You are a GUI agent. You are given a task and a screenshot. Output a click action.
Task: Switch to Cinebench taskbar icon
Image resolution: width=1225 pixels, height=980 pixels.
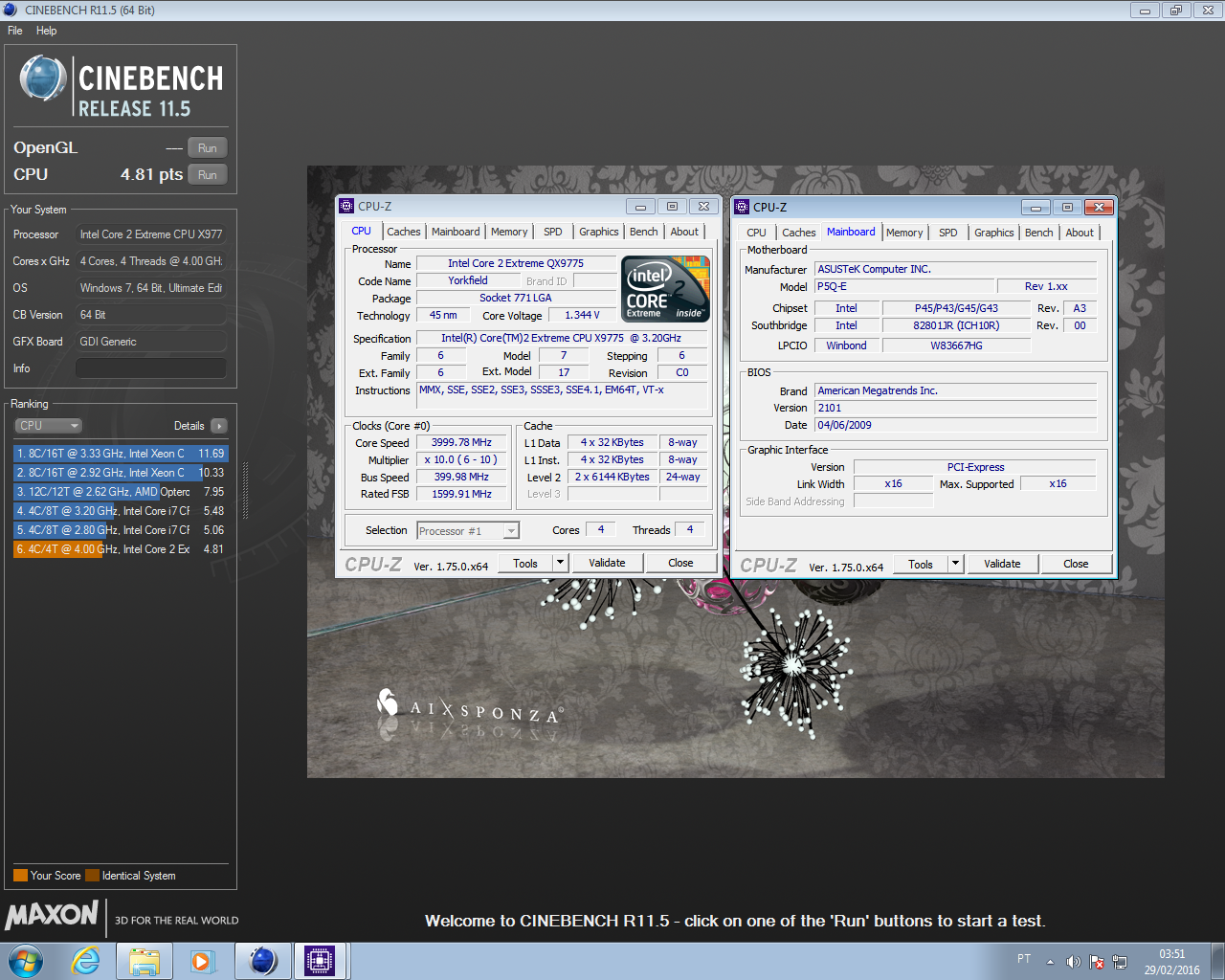pyautogui.click(x=263, y=961)
